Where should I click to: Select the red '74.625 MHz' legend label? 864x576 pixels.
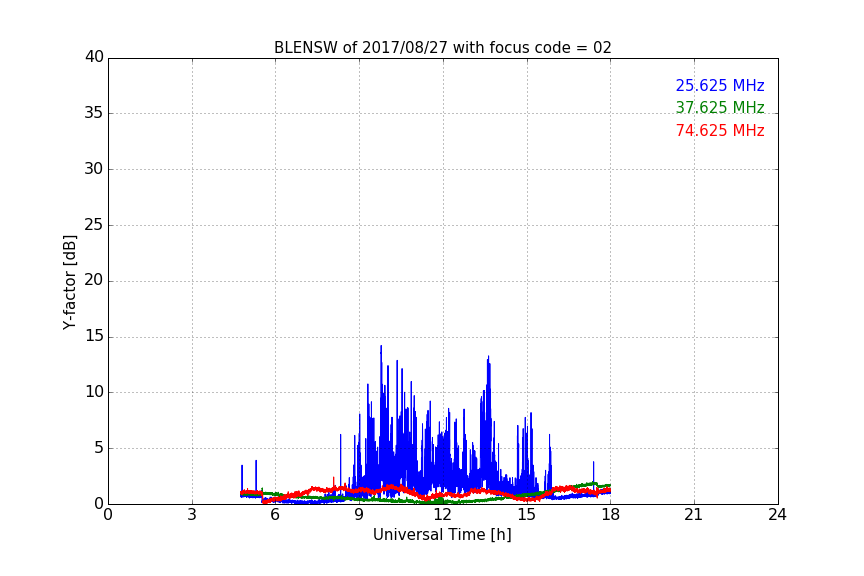[720, 131]
